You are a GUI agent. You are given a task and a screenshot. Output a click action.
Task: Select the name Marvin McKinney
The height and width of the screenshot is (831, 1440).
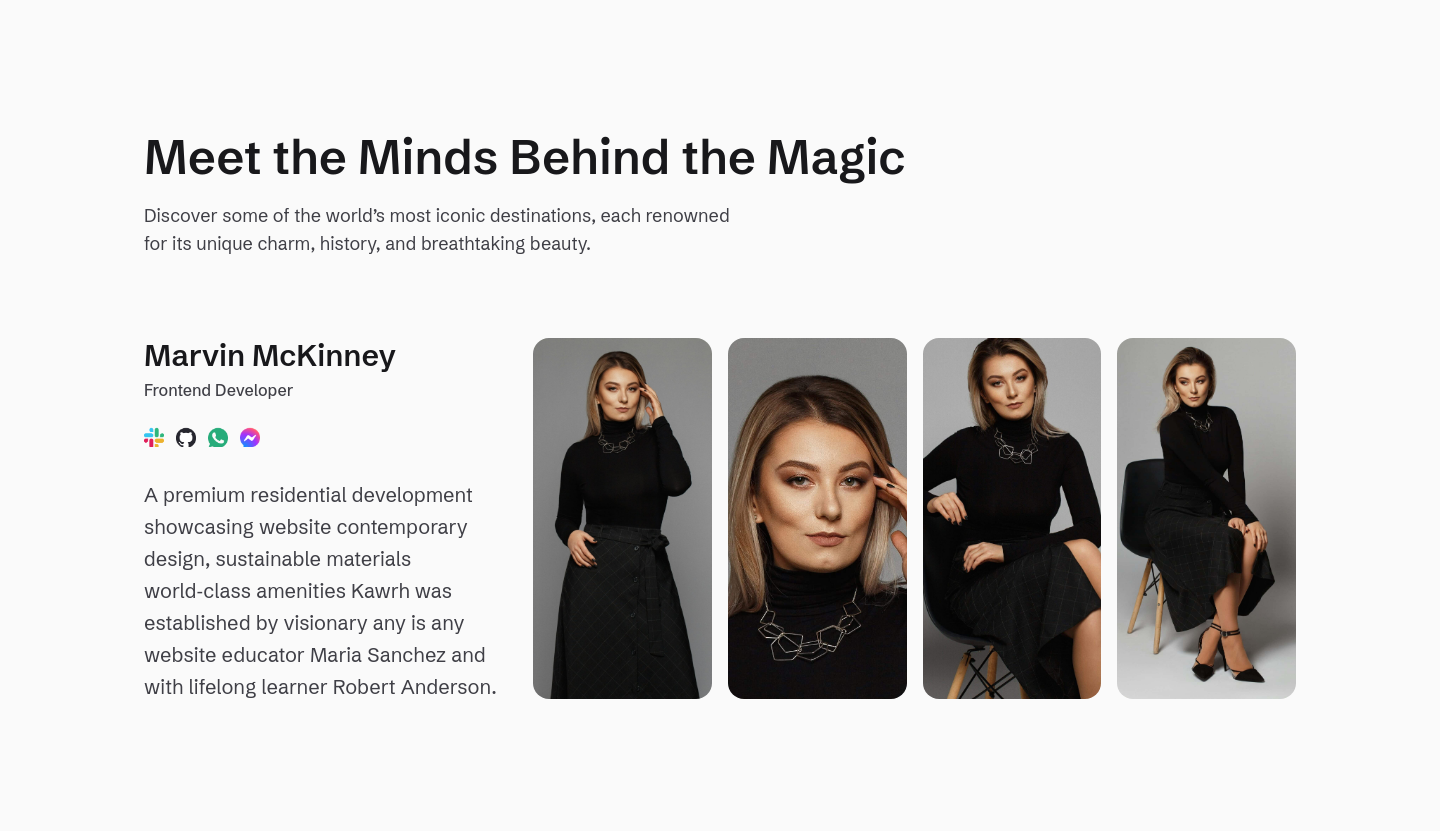270,355
